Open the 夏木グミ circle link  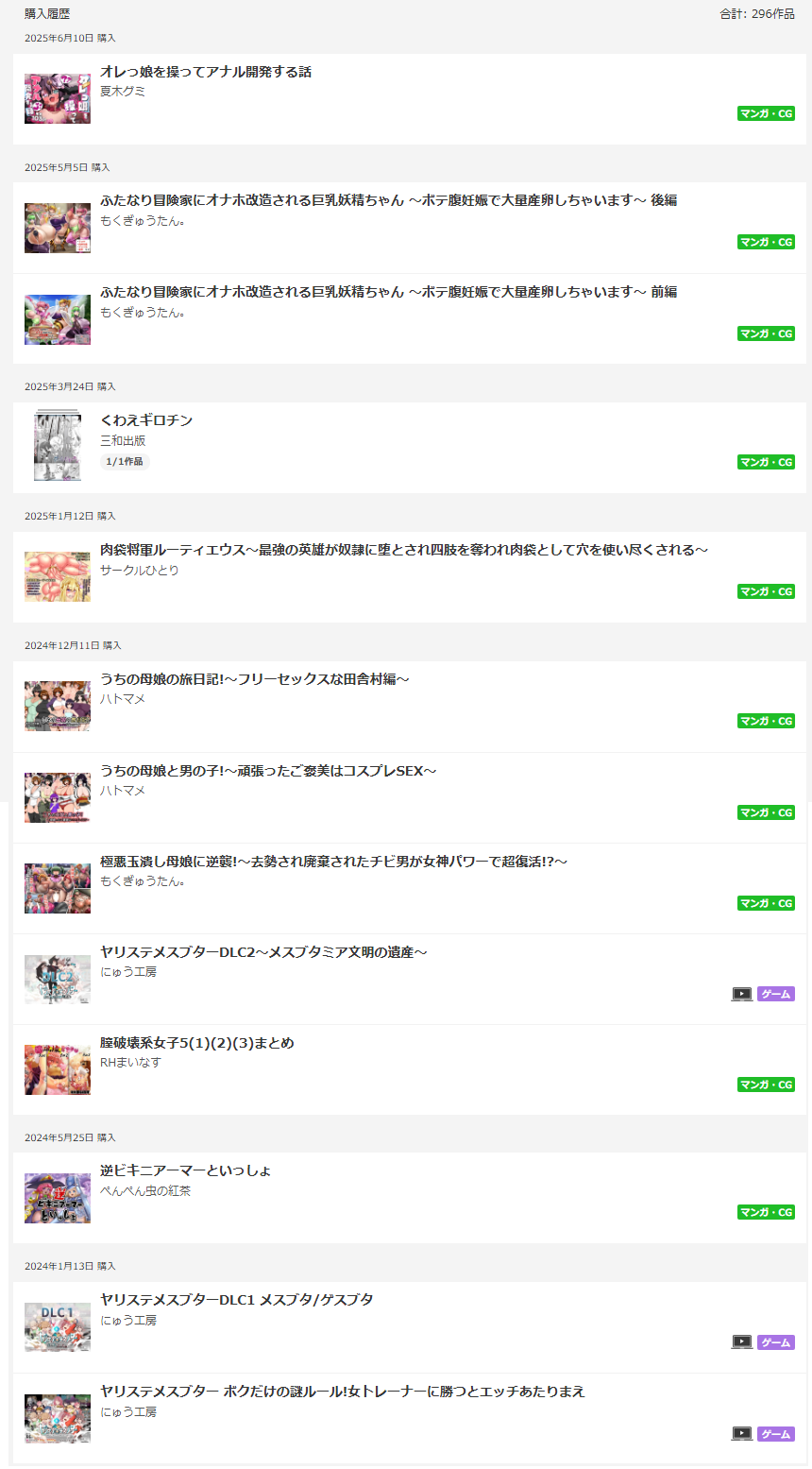pos(123,92)
